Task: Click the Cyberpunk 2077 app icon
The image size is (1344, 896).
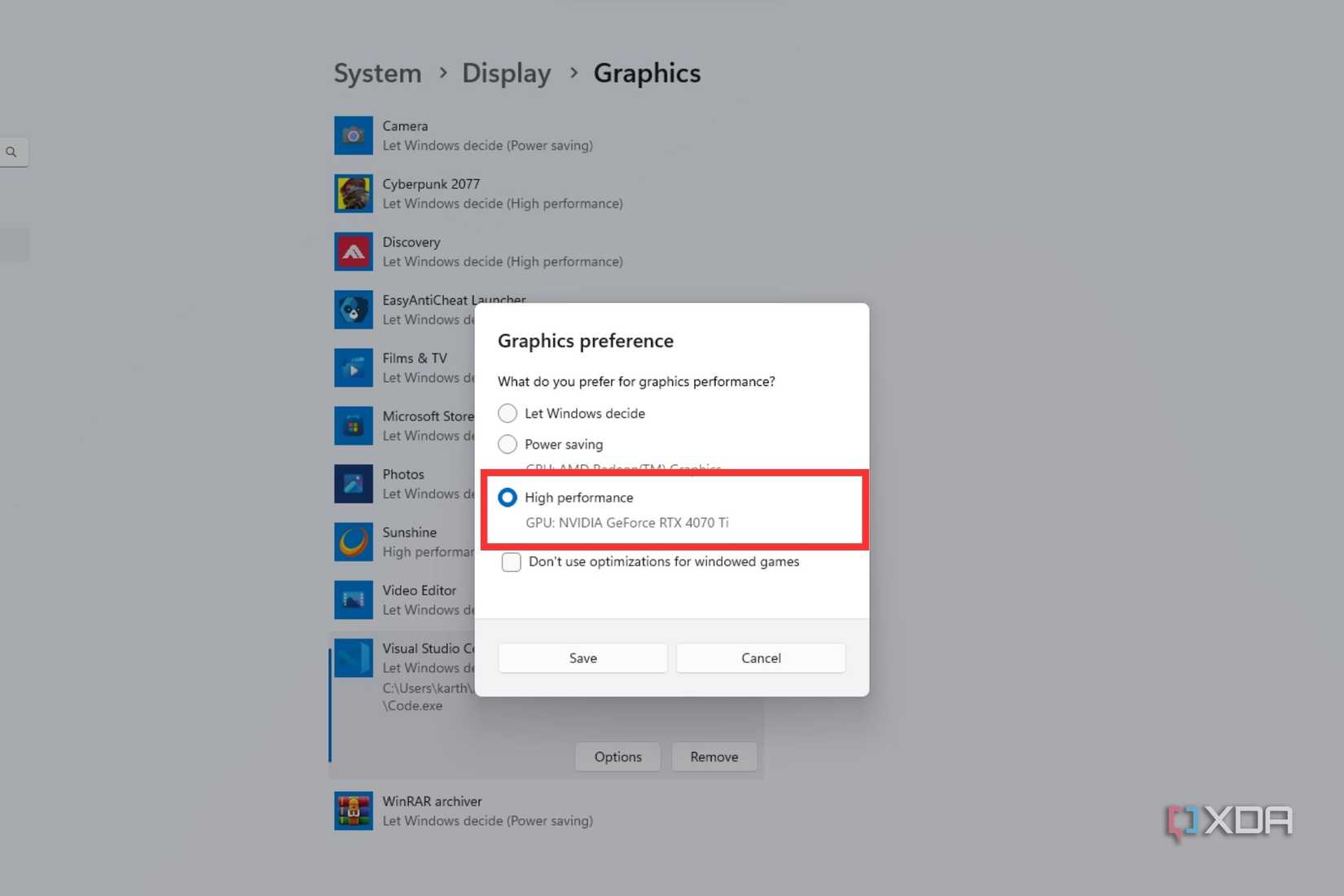Action: click(x=353, y=194)
